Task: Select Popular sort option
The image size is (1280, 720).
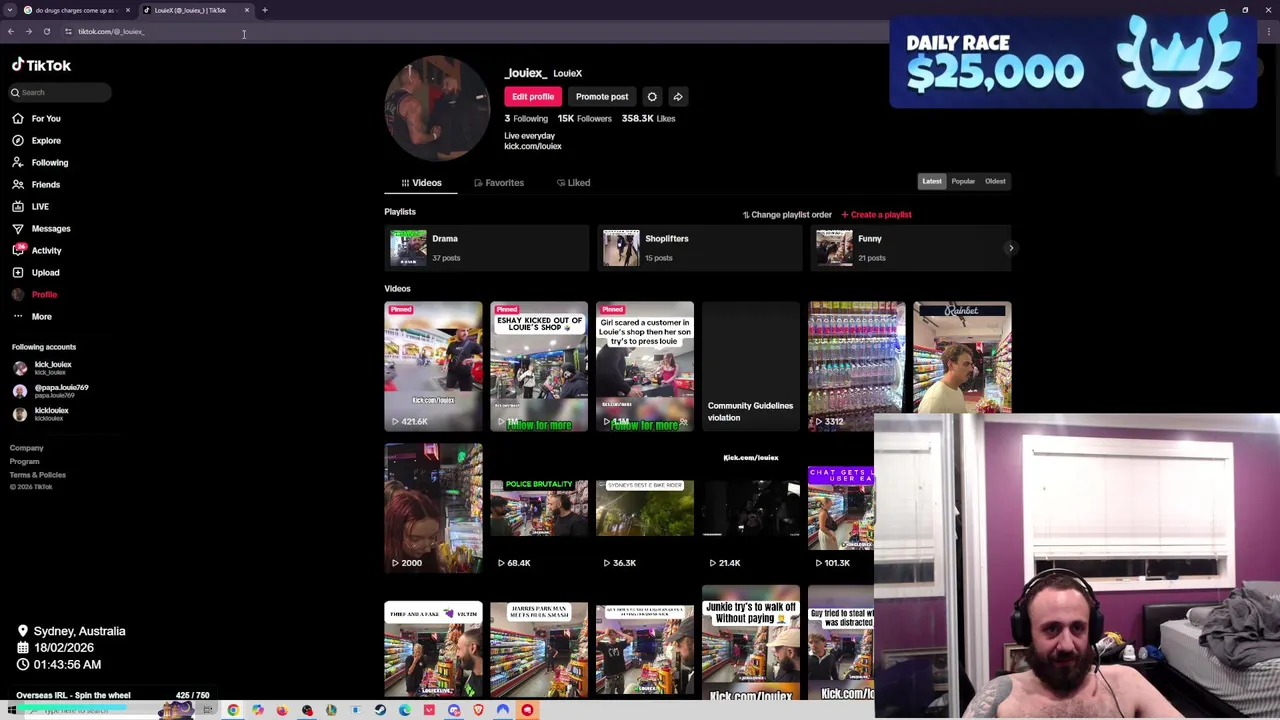Action: [963, 181]
